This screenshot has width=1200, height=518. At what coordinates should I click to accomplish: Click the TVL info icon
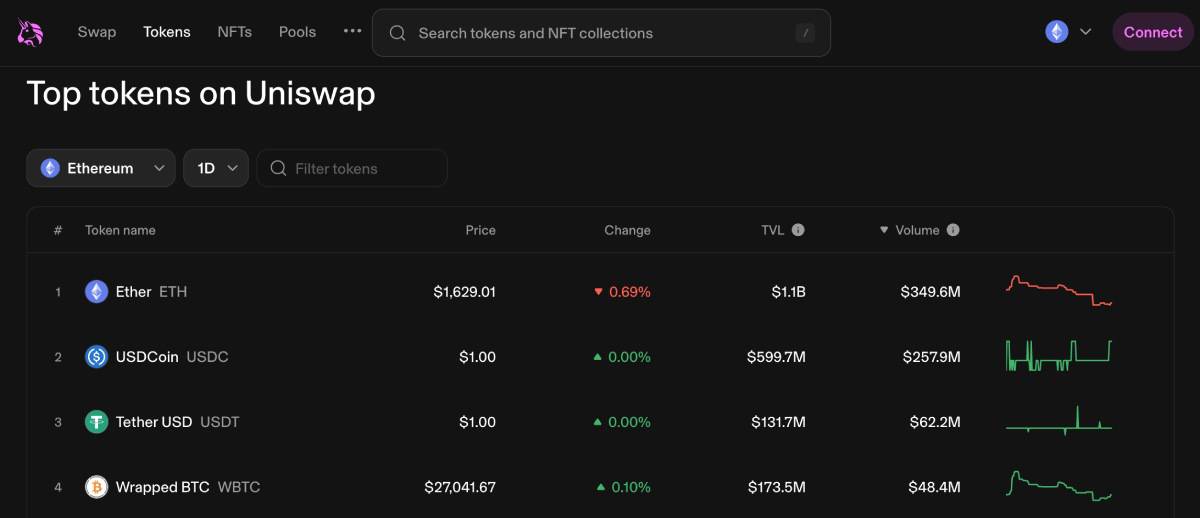tap(798, 230)
